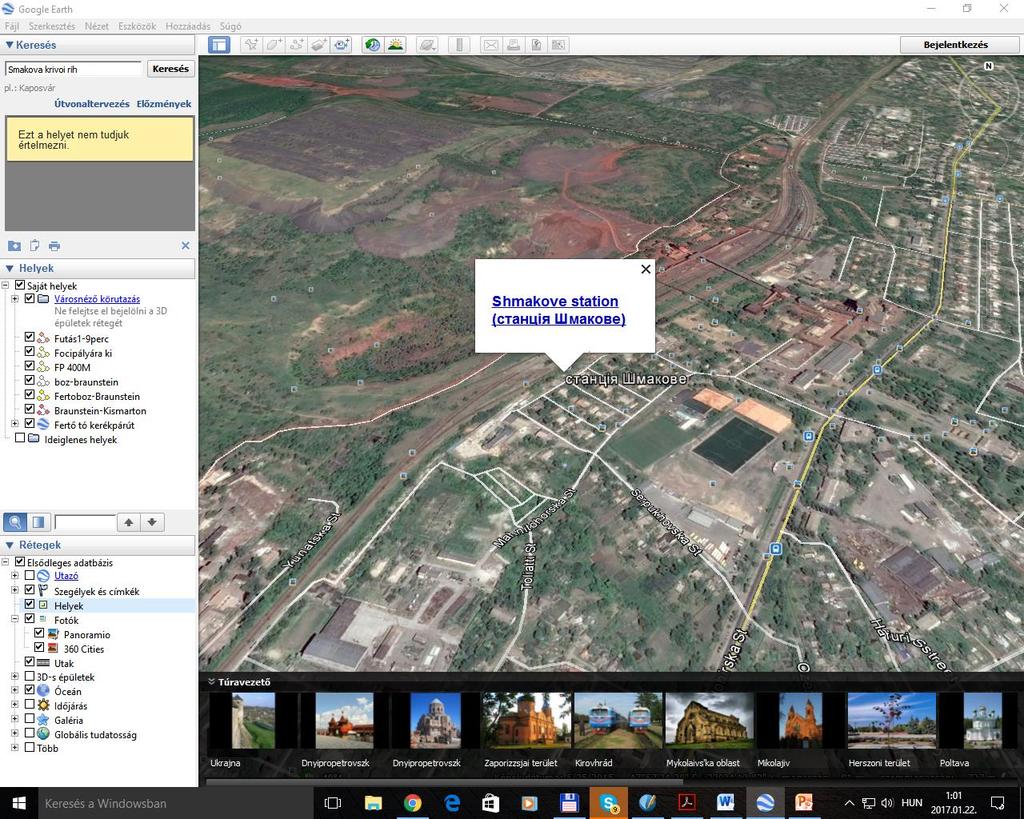Open the Súgó menu
Screen dimensions: 1024x819
231,26
